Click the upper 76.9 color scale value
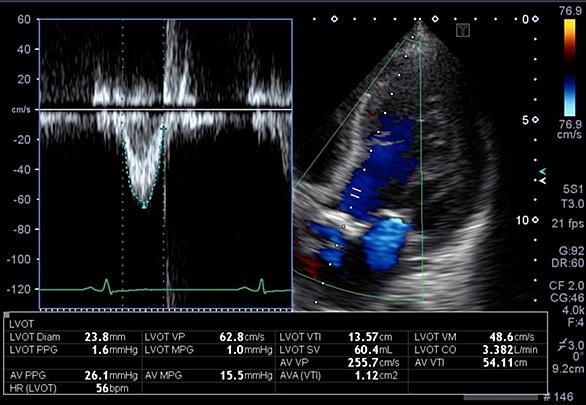 (x=570, y=11)
